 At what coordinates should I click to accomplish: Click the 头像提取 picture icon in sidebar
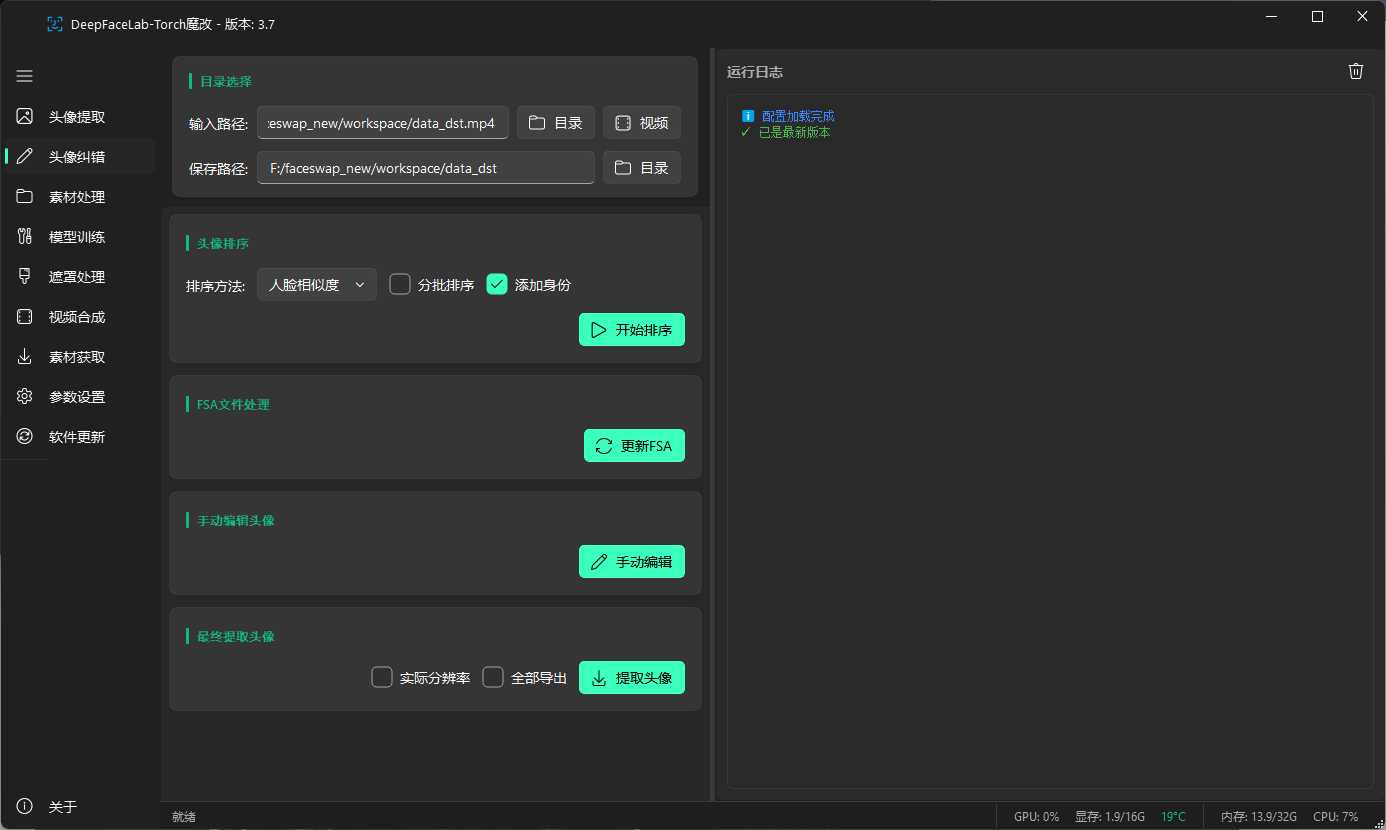coord(25,117)
